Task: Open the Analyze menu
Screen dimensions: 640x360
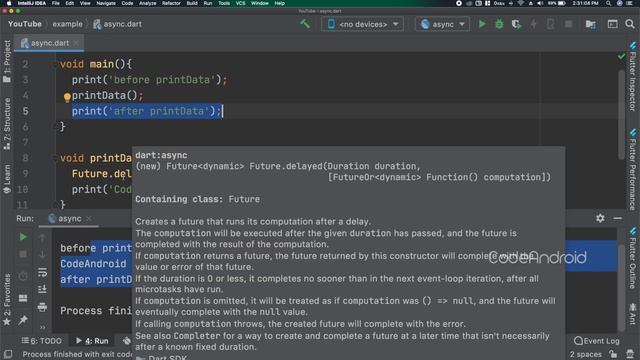Action: pyautogui.click(x=147, y=3)
